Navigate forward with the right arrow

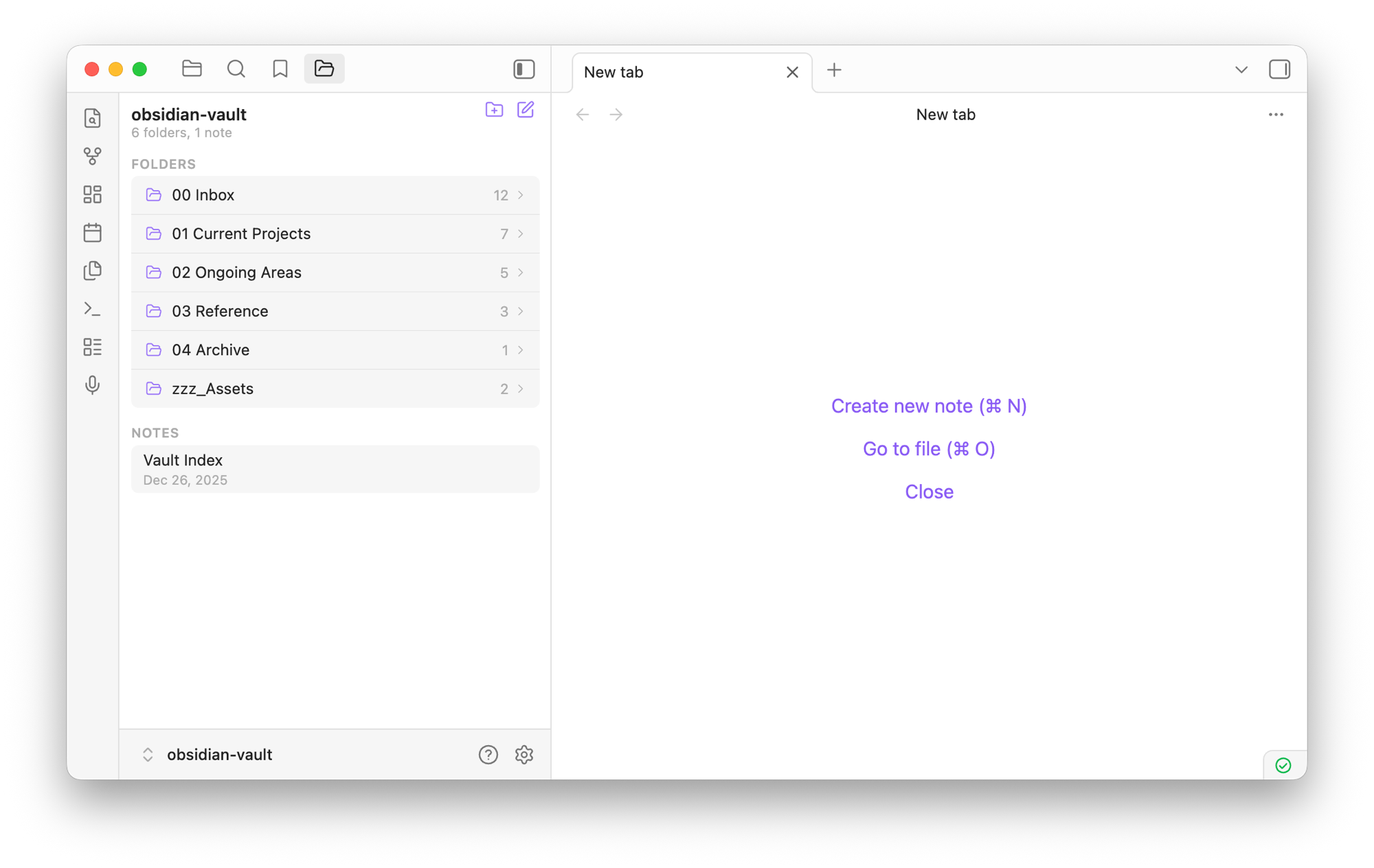pyautogui.click(x=616, y=115)
